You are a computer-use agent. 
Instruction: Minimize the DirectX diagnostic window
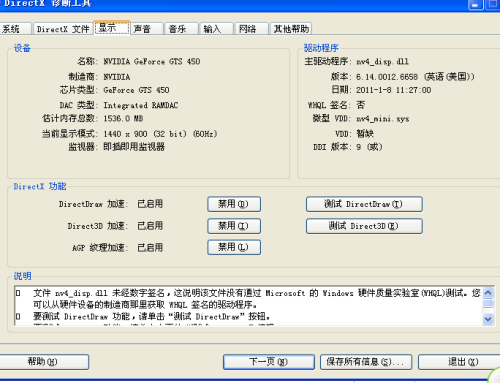pyautogui.click(x=476, y=5)
